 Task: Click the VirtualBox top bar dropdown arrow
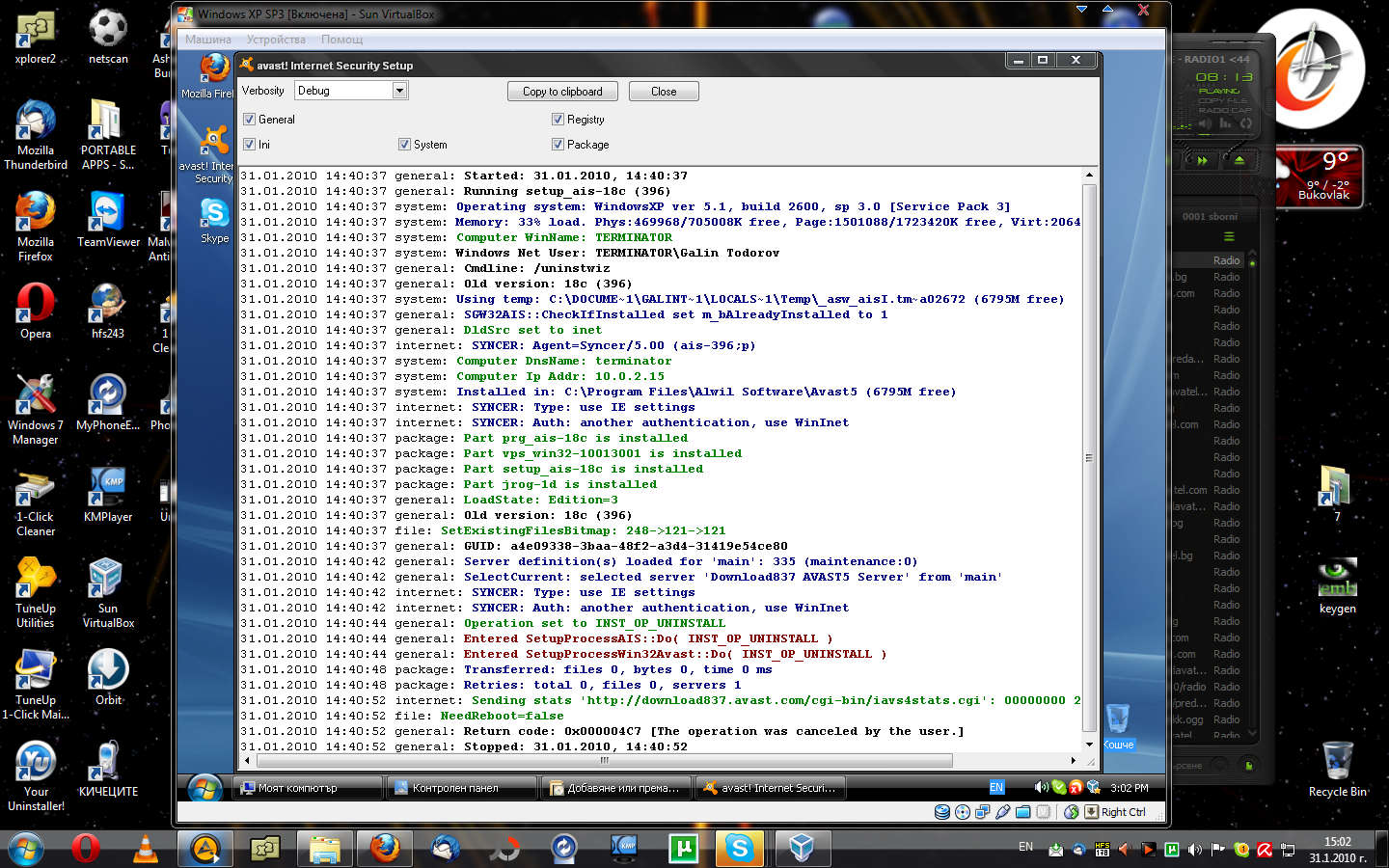coord(1081,10)
